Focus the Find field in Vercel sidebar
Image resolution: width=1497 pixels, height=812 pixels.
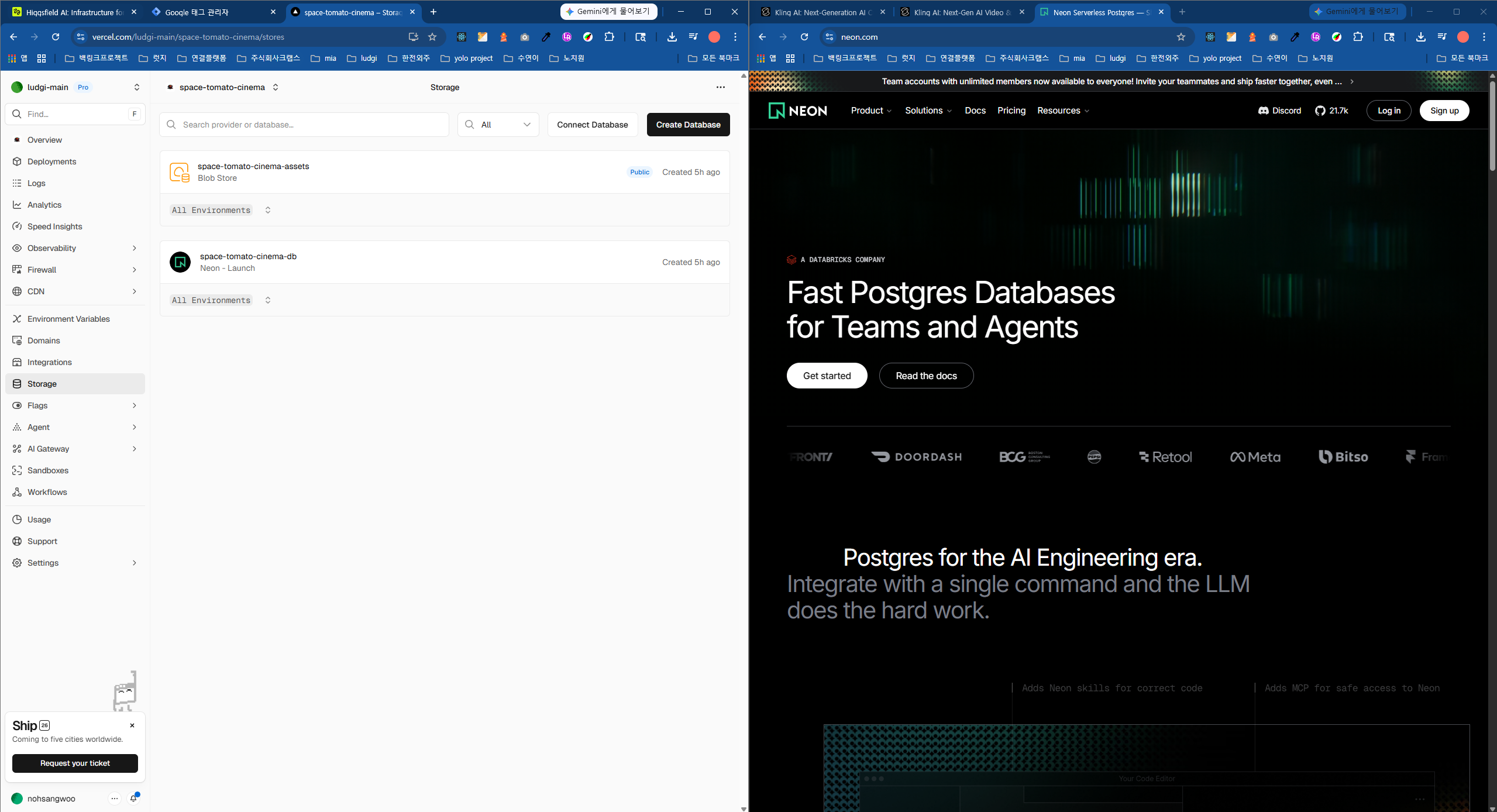pyautogui.click(x=75, y=114)
